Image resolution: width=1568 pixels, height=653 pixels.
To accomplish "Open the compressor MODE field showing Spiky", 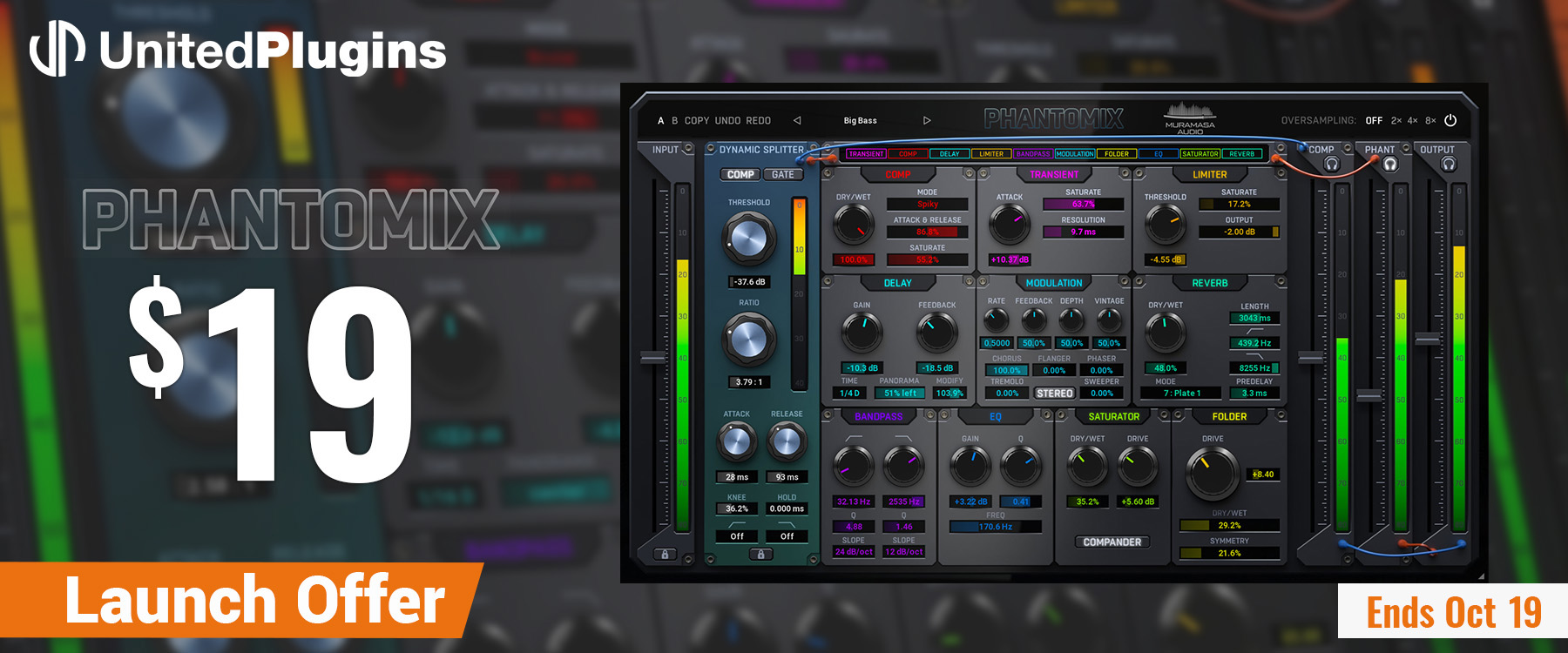I will pyautogui.click(x=927, y=205).
